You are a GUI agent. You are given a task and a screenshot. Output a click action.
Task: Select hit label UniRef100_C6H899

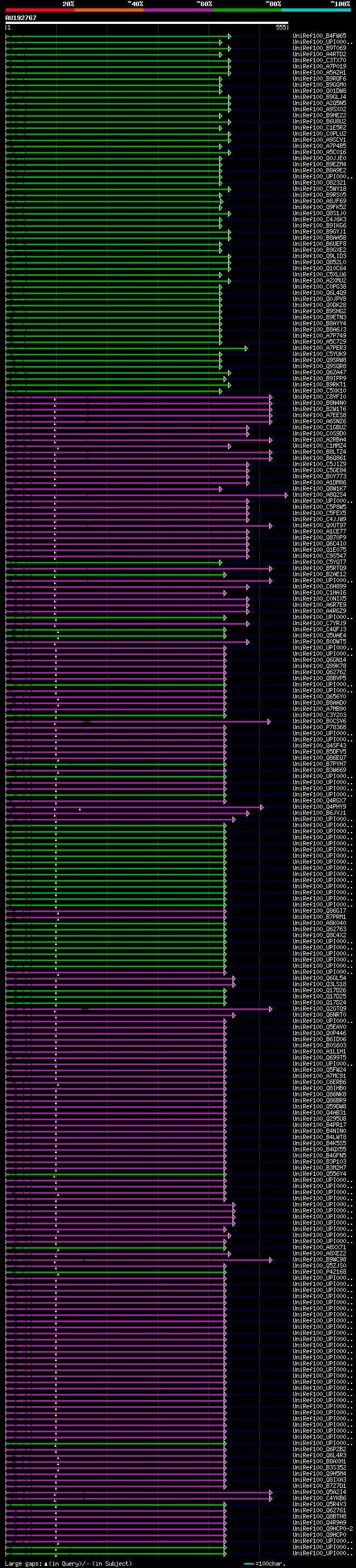319,586
